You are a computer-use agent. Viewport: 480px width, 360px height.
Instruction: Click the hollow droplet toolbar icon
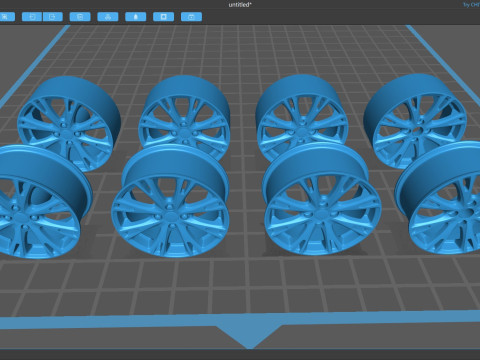(136, 17)
